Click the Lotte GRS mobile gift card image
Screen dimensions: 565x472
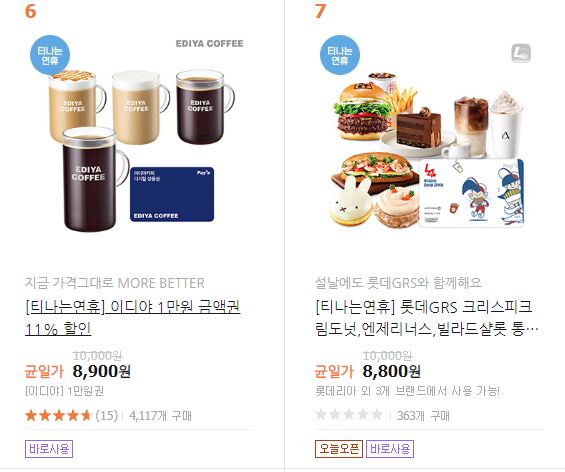click(472, 193)
